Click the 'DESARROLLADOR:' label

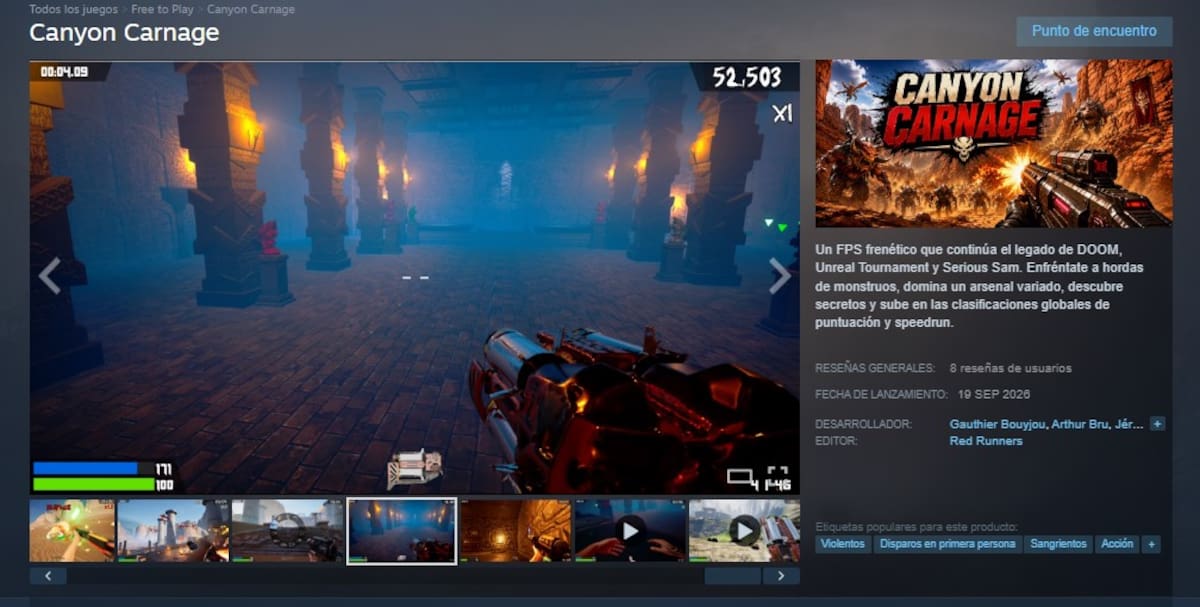click(x=863, y=424)
